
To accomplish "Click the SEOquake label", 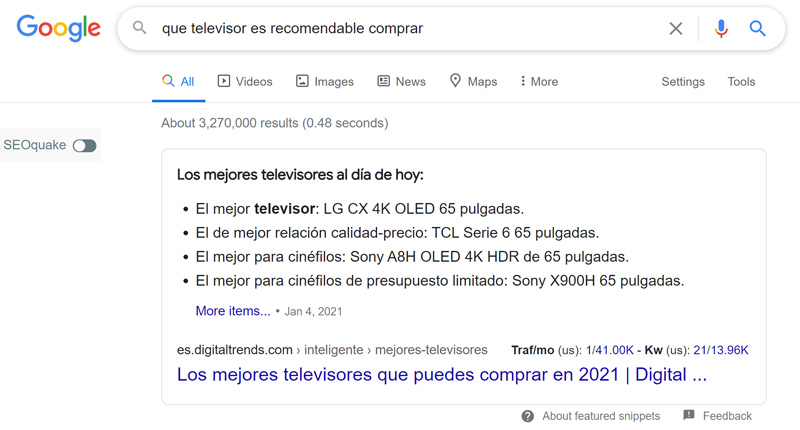I will pyautogui.click(x=35, y=145).
